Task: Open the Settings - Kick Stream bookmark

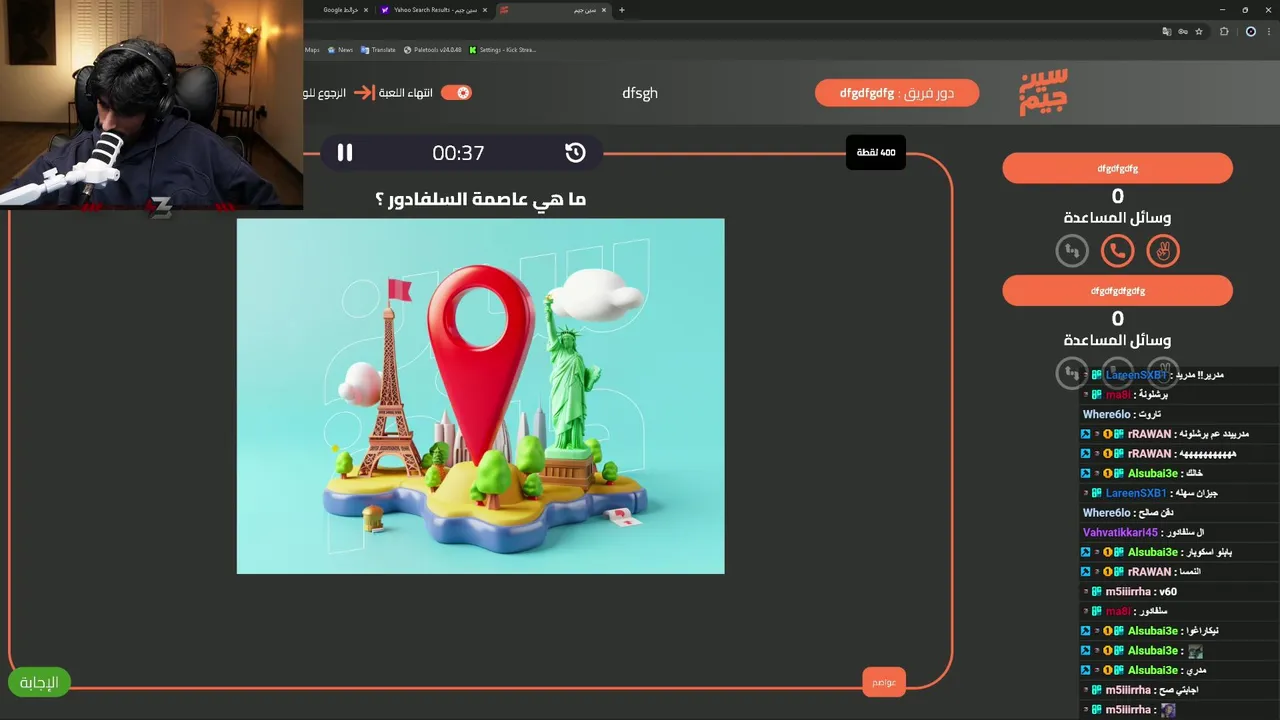Action: [503, 49]
